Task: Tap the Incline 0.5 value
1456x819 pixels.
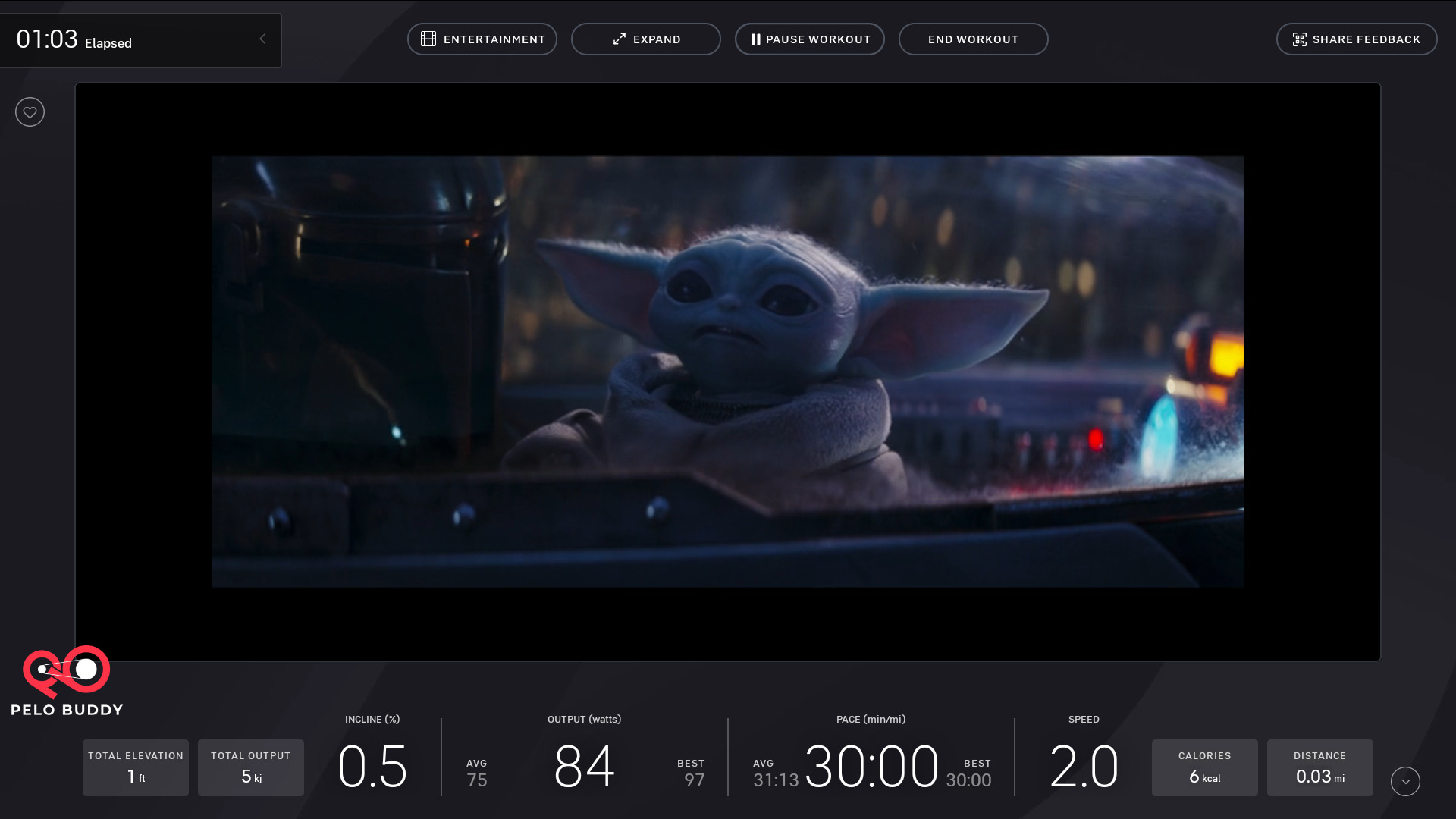Action: 372,766
